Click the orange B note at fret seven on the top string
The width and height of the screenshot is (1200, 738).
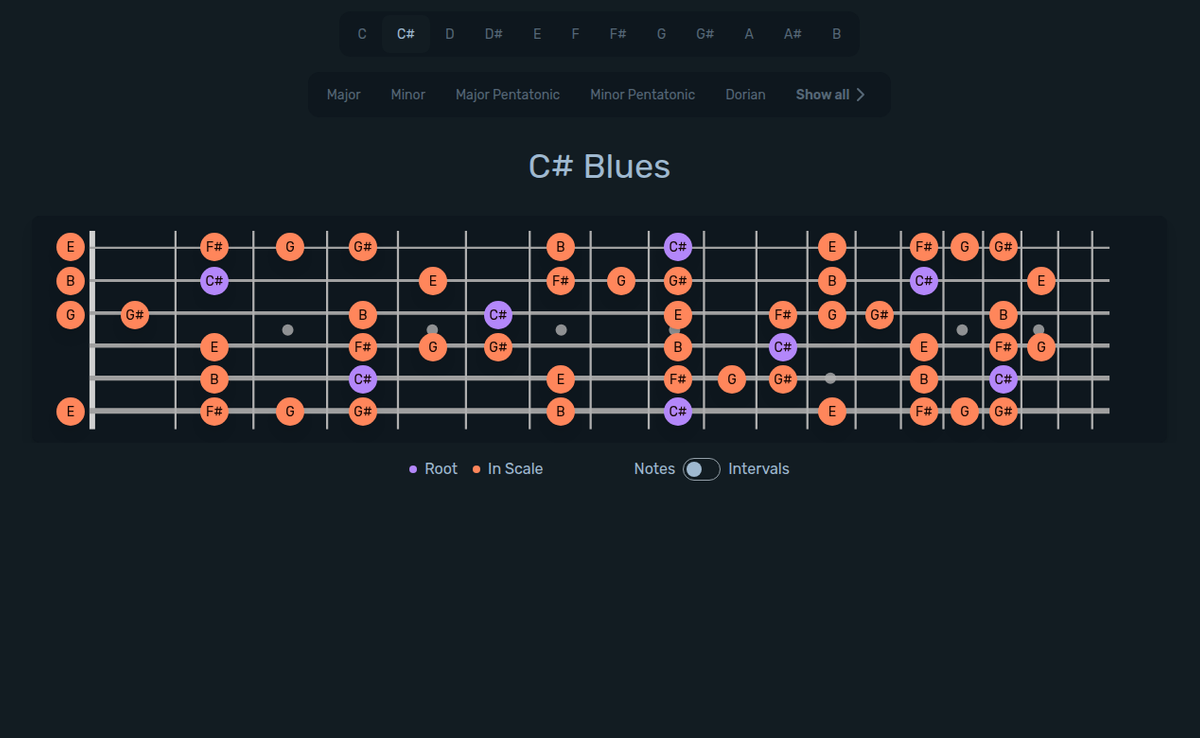coord(561,247)
